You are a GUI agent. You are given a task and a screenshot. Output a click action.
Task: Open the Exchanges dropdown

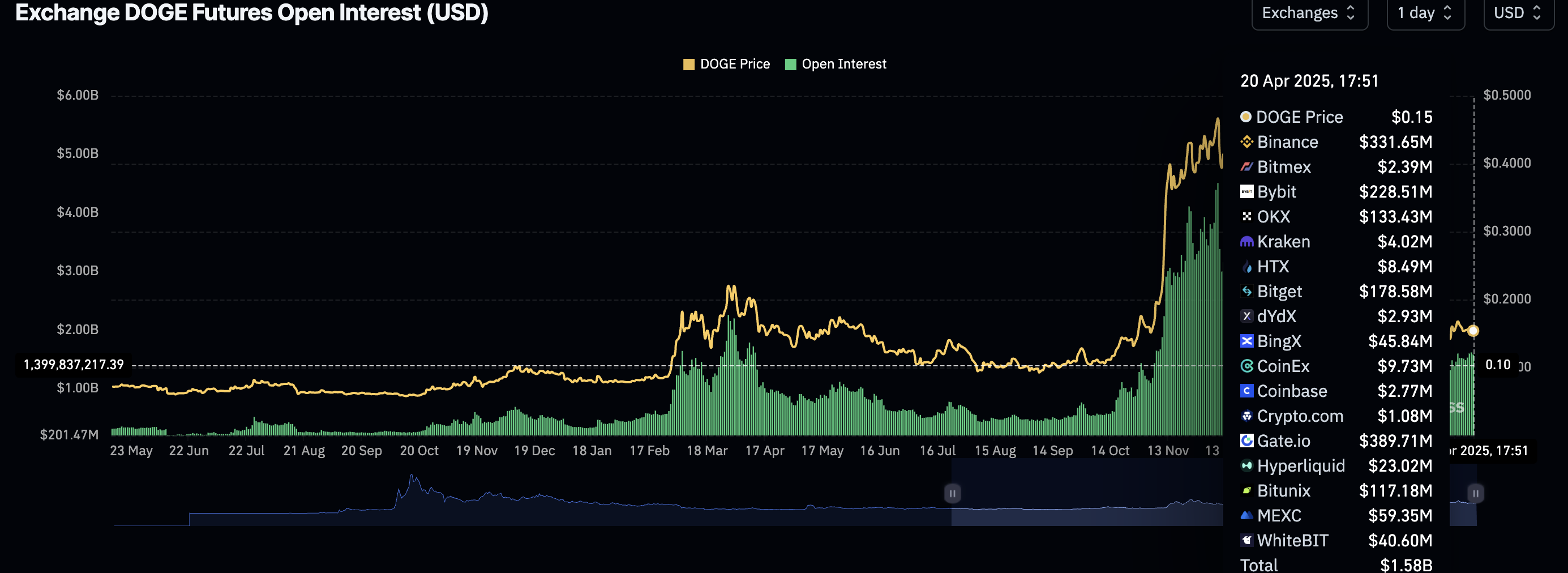click(1309, 13)
